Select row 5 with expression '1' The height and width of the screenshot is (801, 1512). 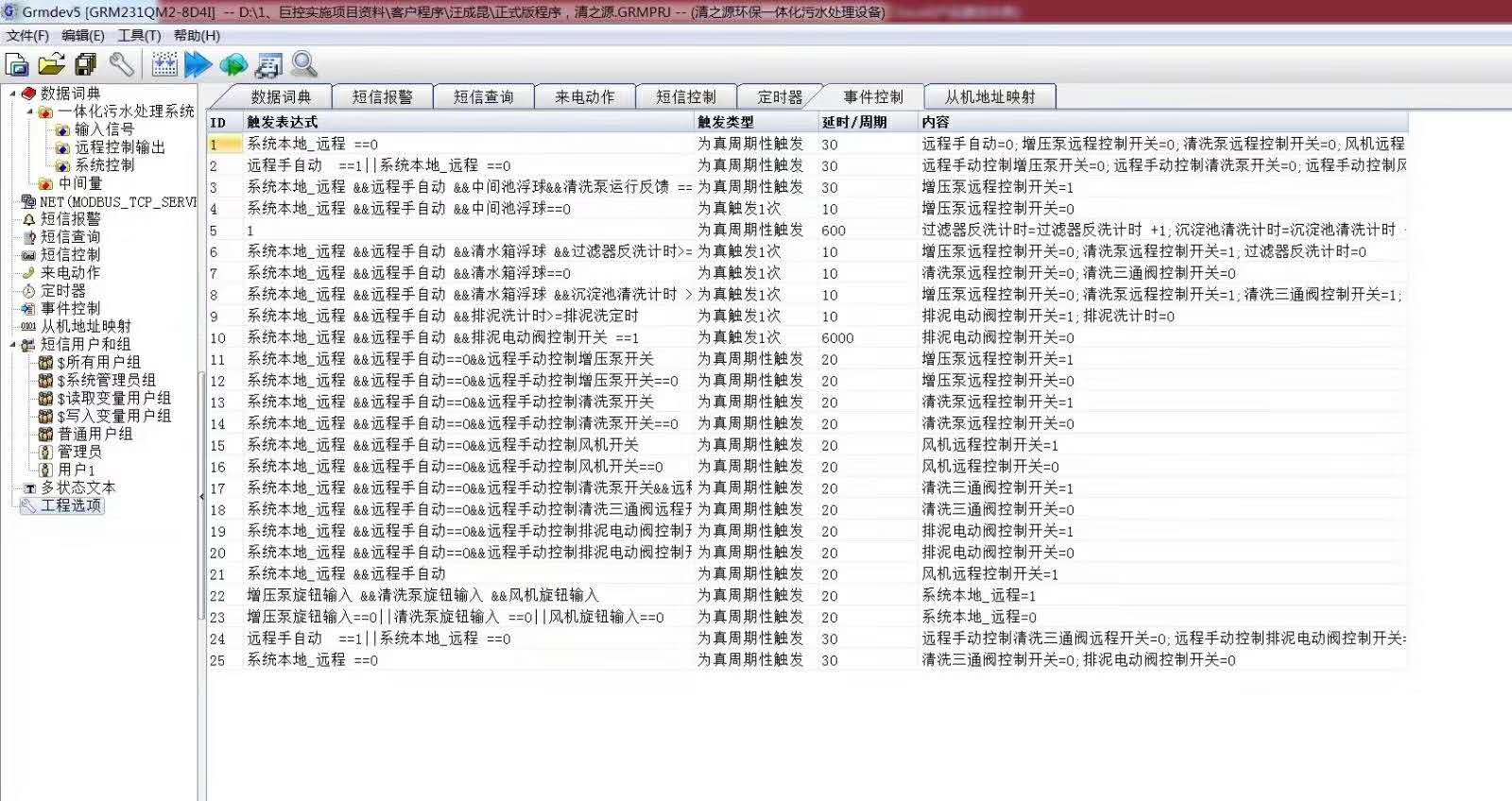[x=807, y=230]
